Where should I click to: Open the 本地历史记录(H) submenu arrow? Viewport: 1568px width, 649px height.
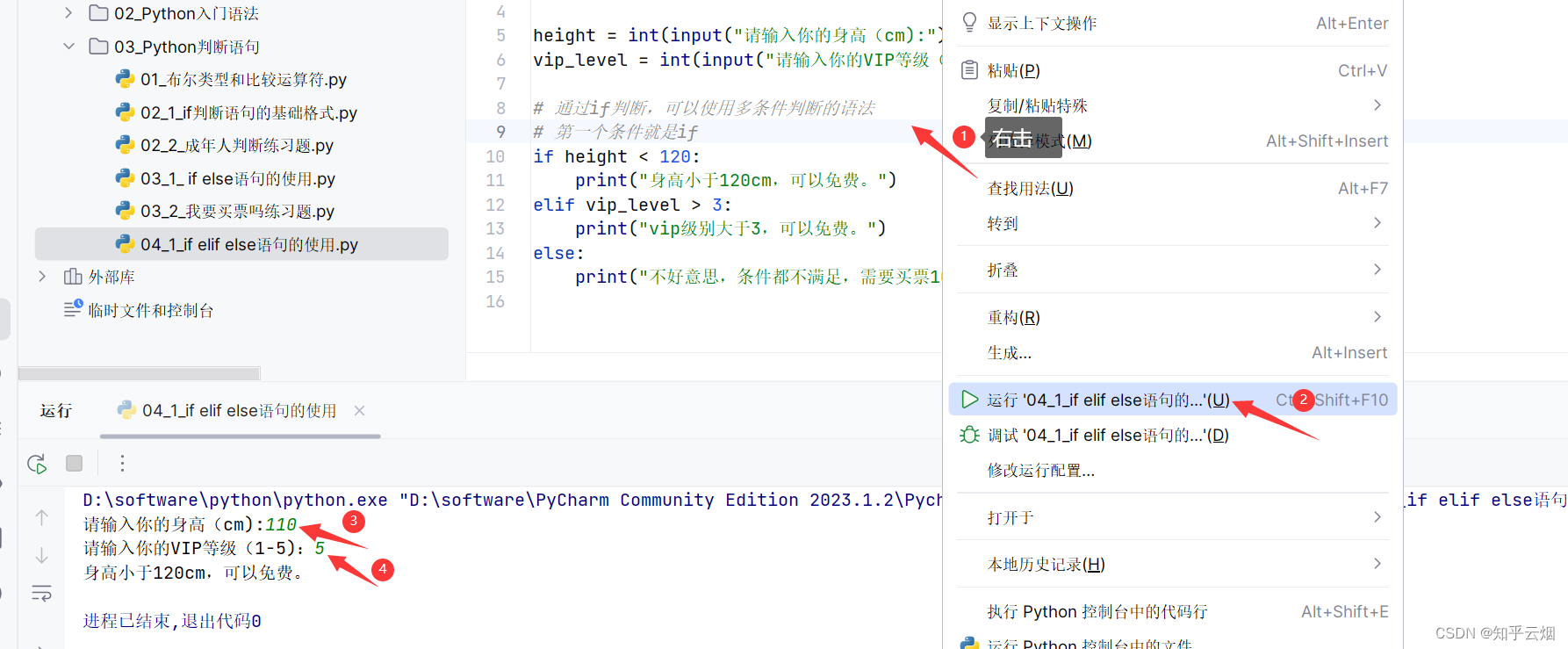coord(1377,564)
